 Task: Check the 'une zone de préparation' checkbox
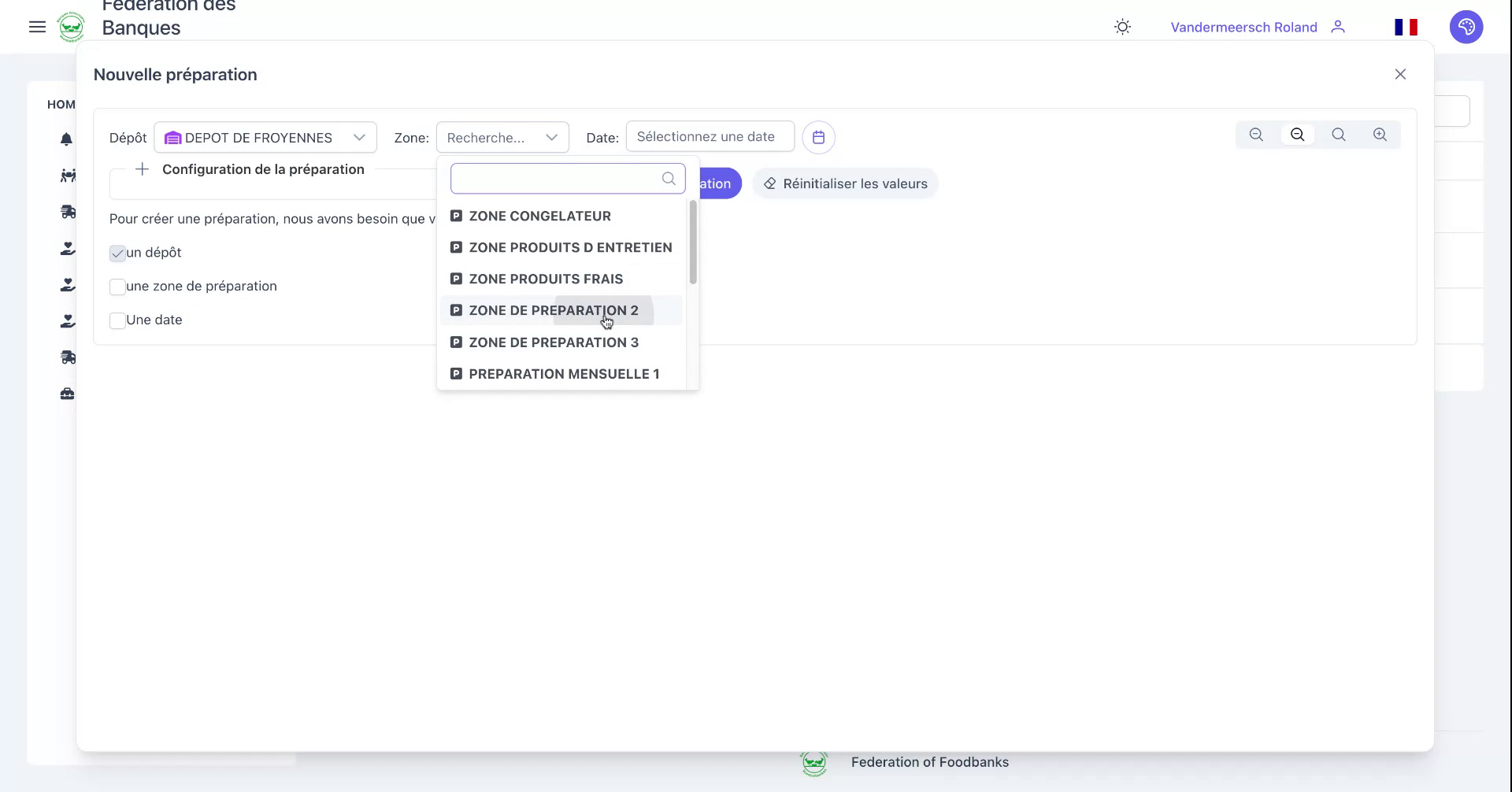pyautogui.click(x=117, y=287)
